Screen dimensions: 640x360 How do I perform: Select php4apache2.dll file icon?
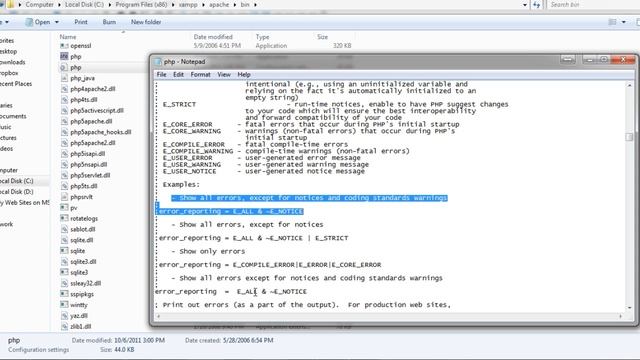pos(64,89)
